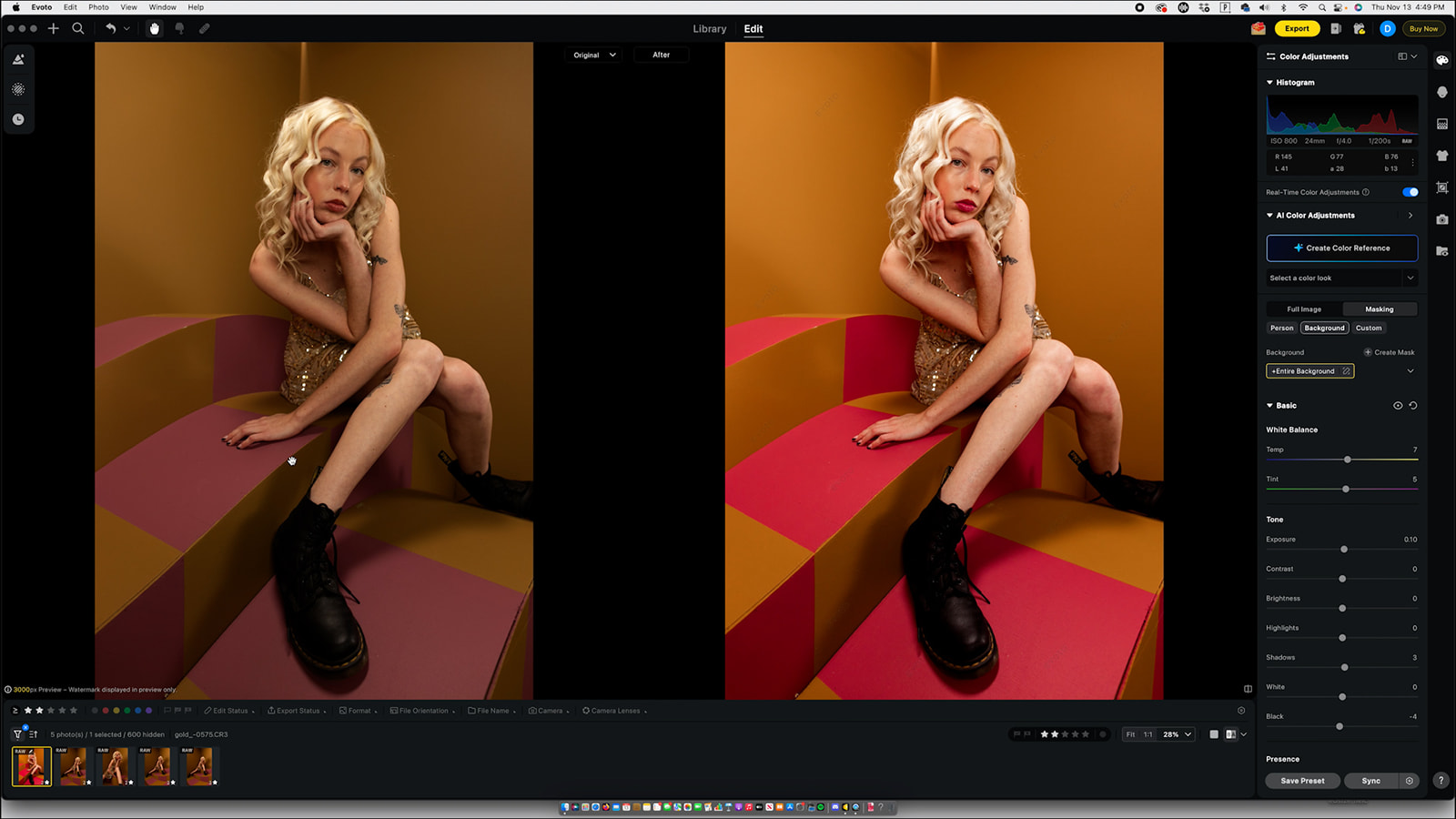The width and height of the screenshot is (1456, 819).
Task: Collapse the Histogram section
Action: point(1270,83)
